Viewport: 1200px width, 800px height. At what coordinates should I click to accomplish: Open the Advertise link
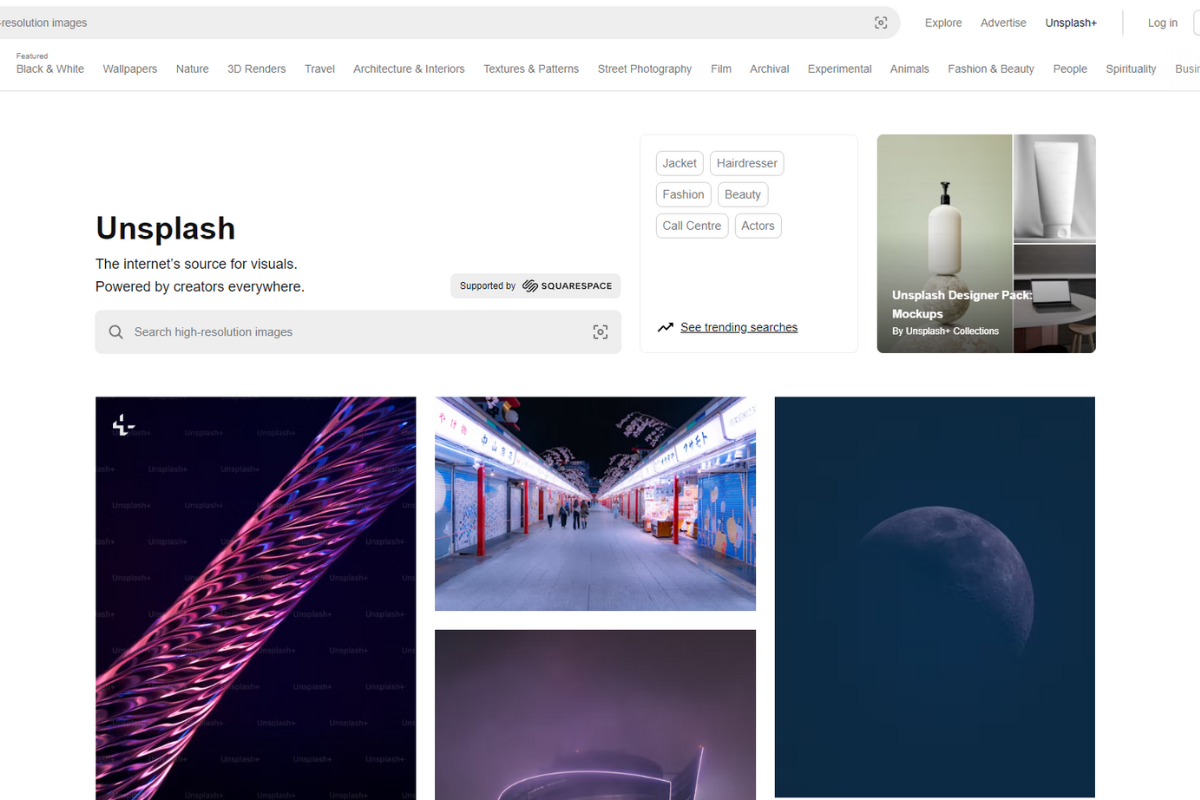tap(1003, 23)
